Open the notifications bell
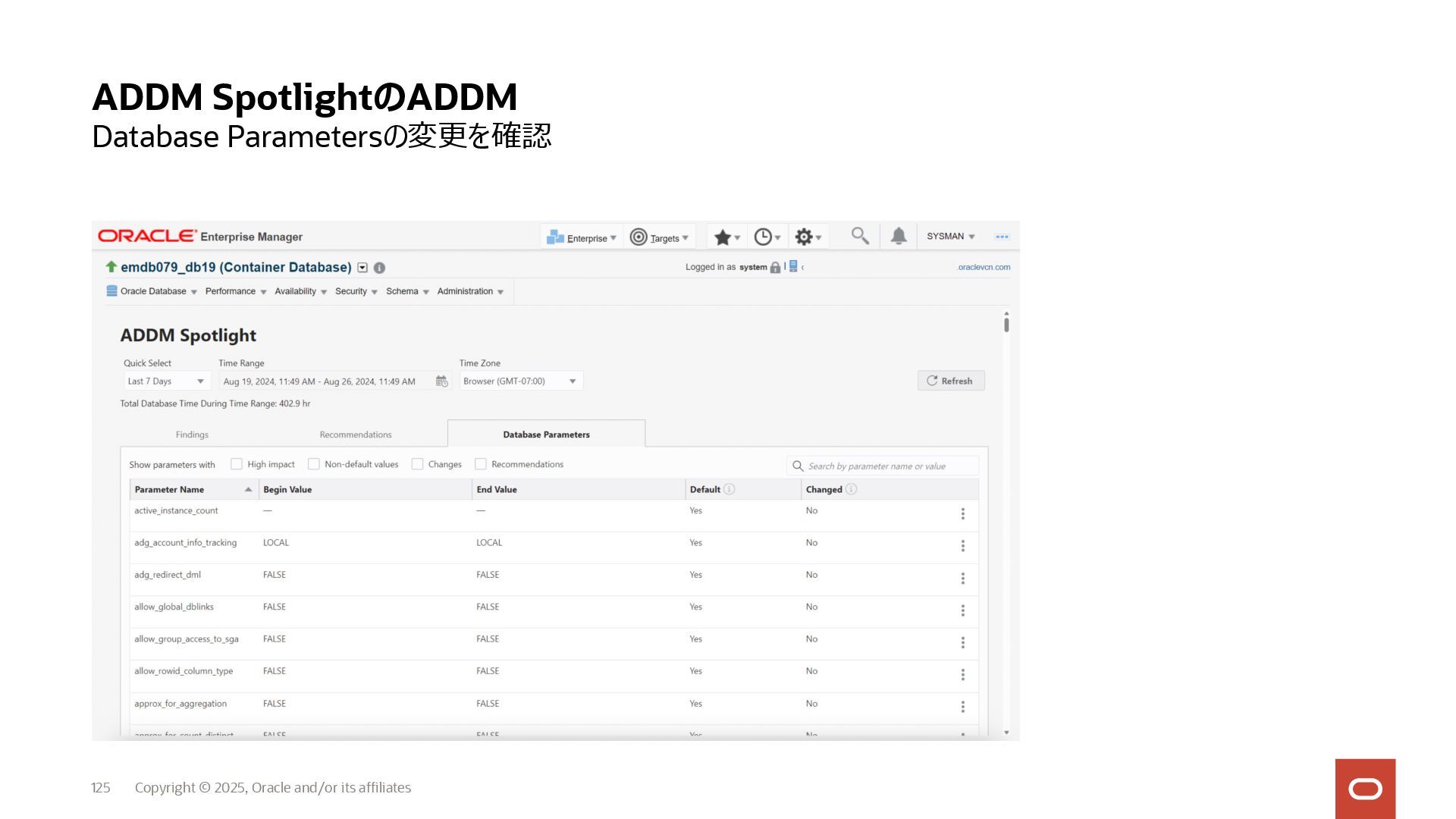 (x=899, y=236)
